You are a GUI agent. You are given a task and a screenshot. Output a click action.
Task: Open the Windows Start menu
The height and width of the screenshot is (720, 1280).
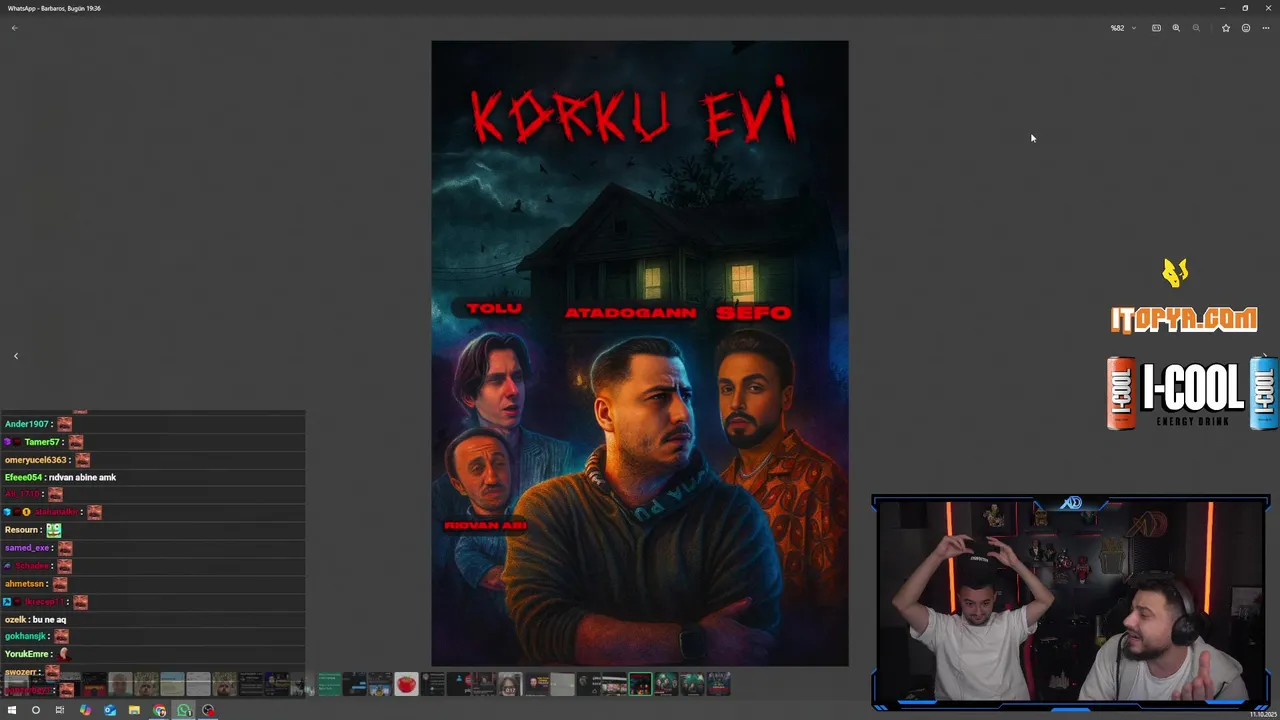point(12,710)
